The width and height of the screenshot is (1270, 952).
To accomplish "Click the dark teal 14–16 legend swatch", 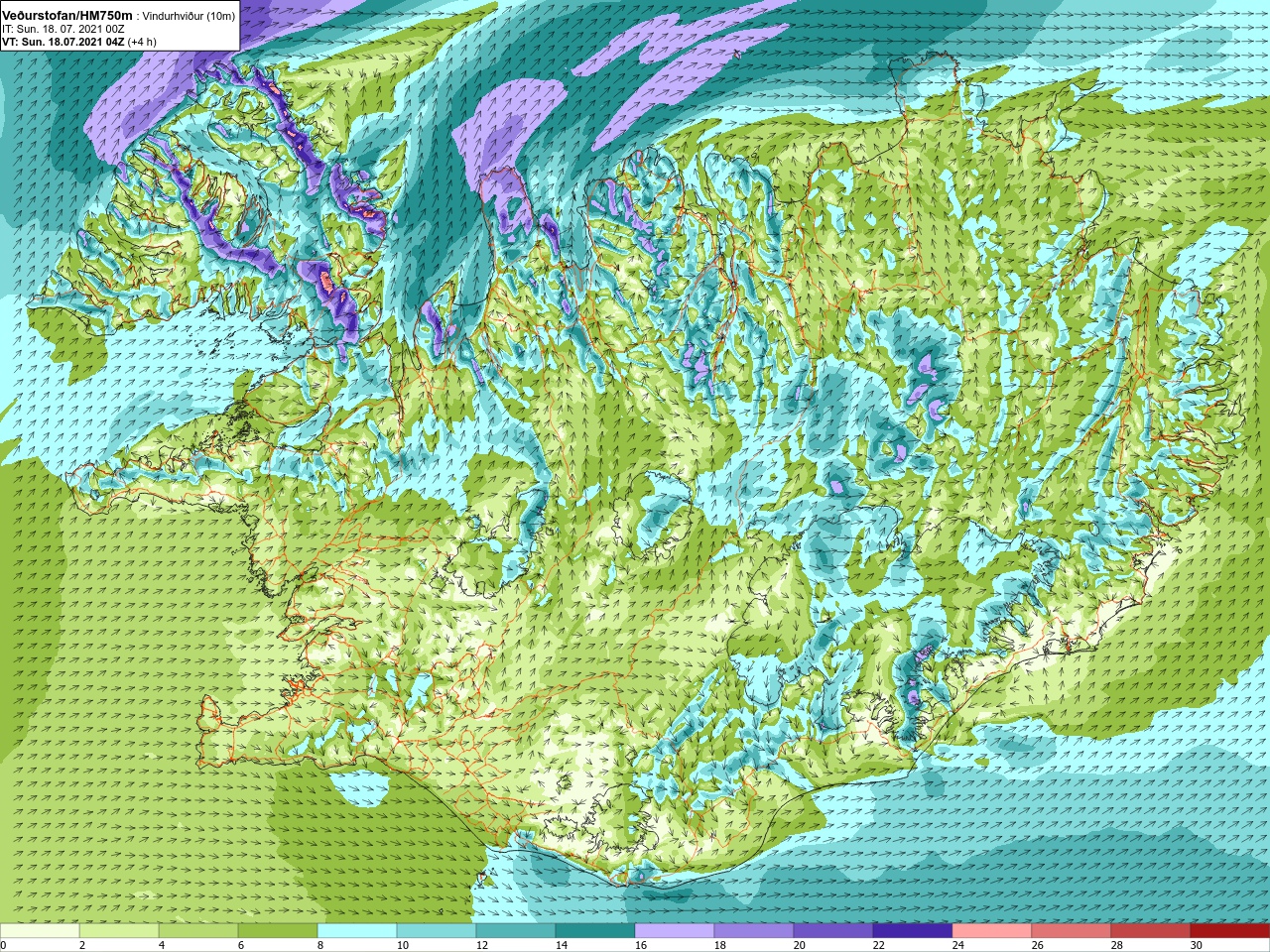I will (x=595, y=930).
